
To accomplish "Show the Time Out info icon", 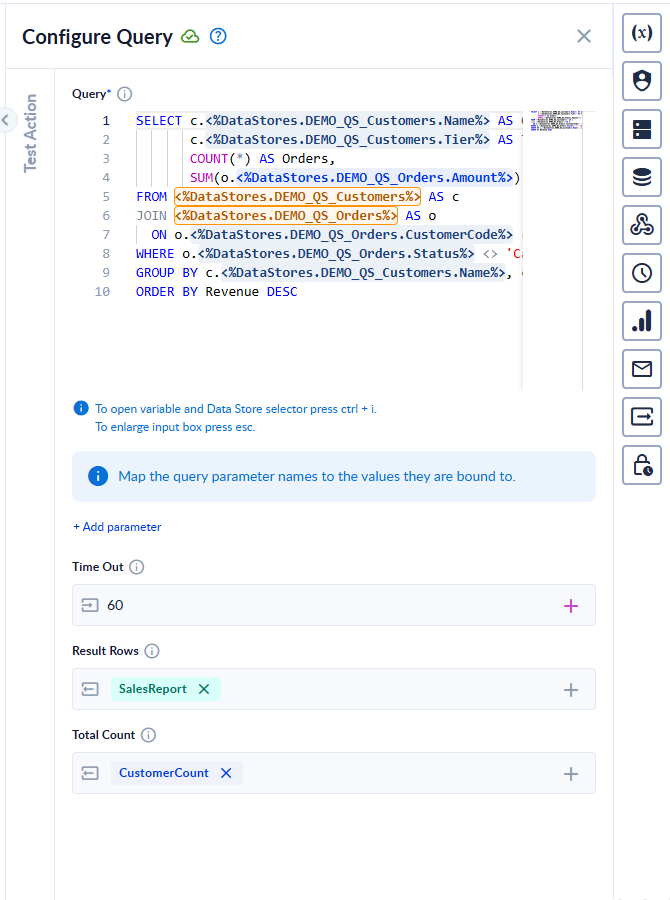I will pos(137,567).
